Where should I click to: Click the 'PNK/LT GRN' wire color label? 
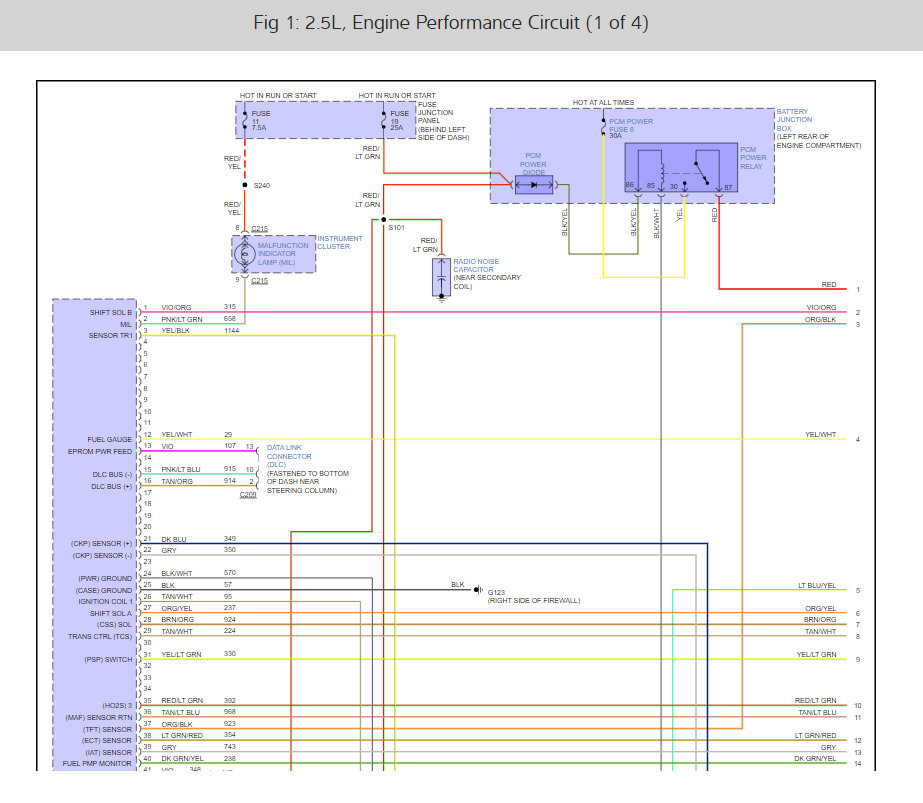click(x=182, y=319)
